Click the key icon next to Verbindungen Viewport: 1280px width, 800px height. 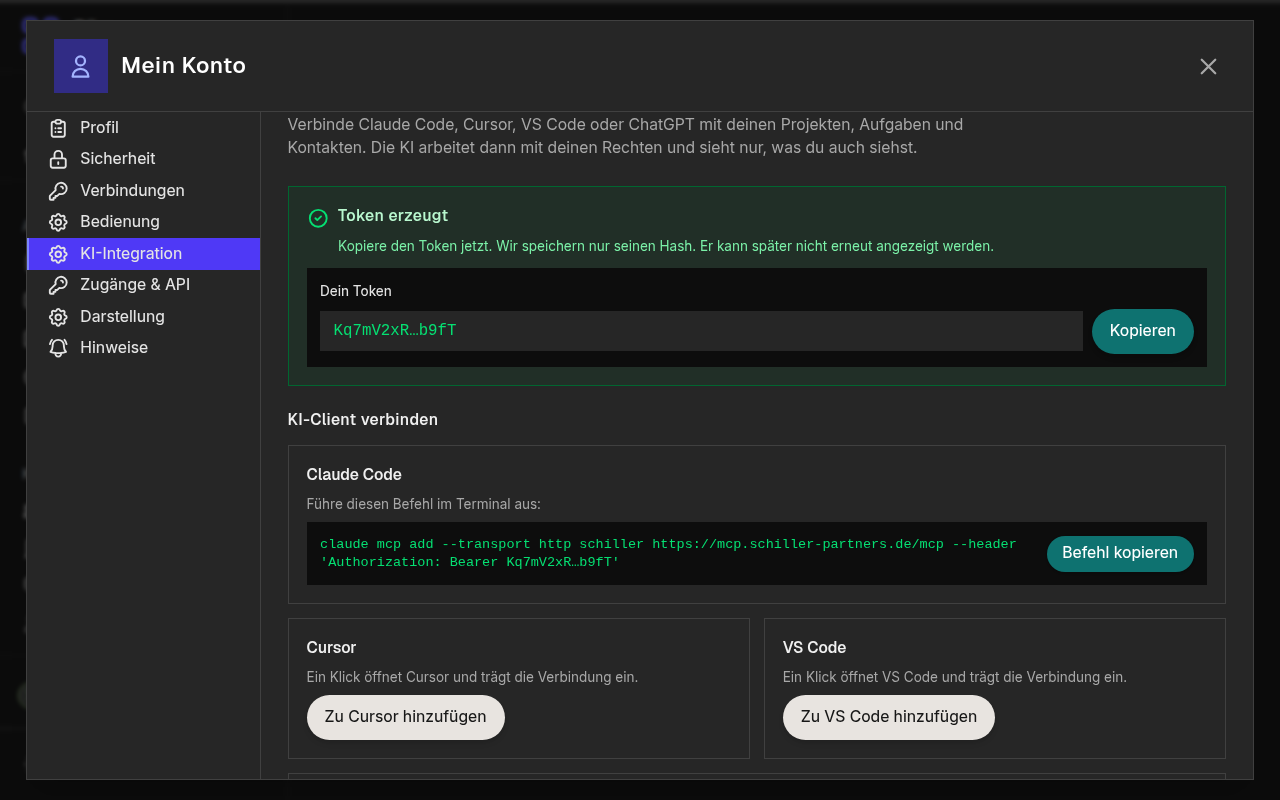[59, 191]
